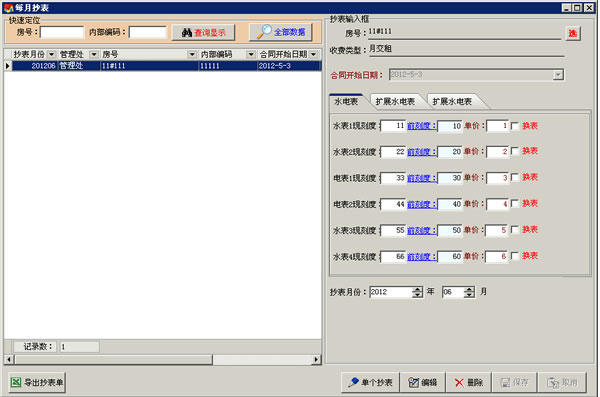Click the 编辑 edit icon button

click(422, 382)
